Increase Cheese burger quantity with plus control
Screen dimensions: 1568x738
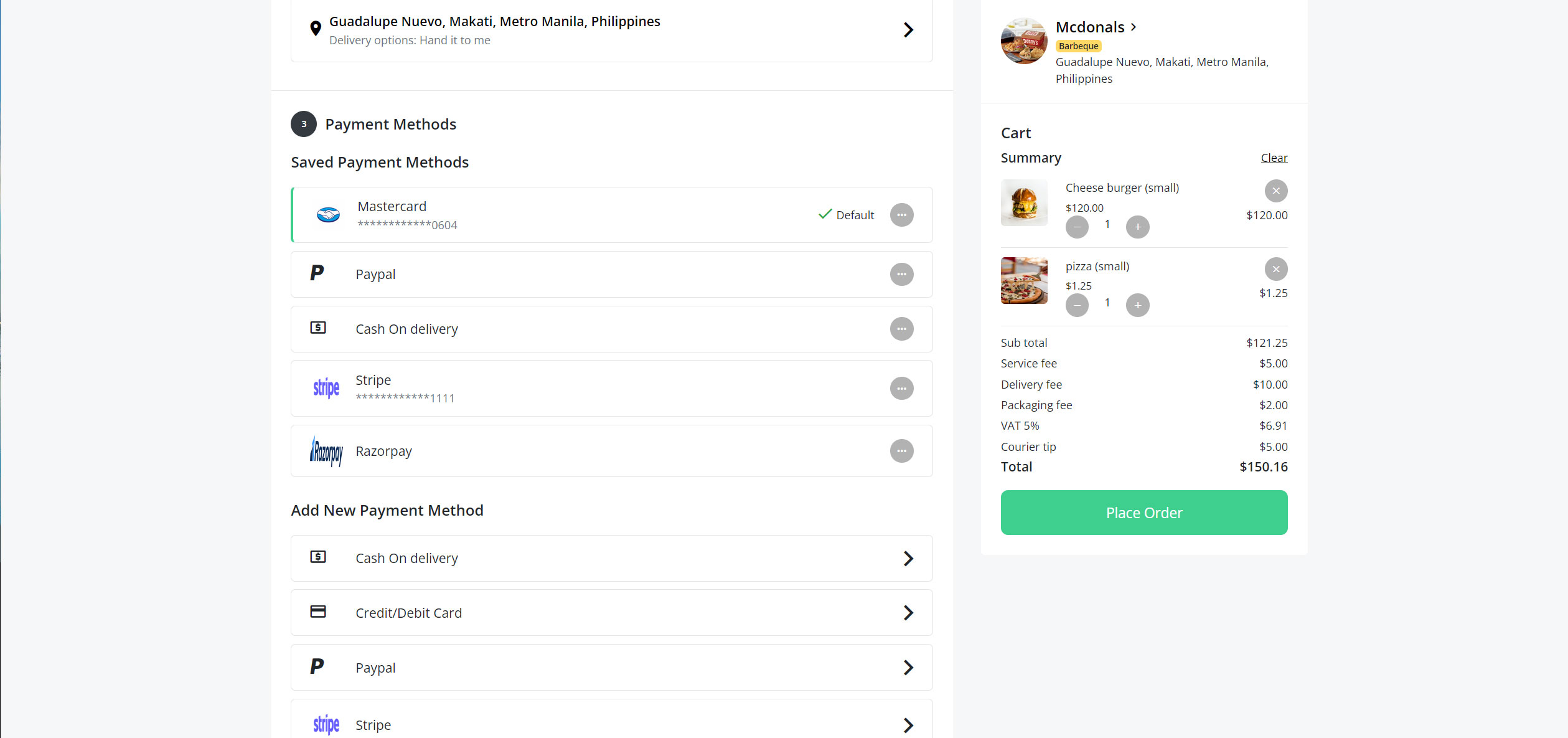[x=1137, y=227]
